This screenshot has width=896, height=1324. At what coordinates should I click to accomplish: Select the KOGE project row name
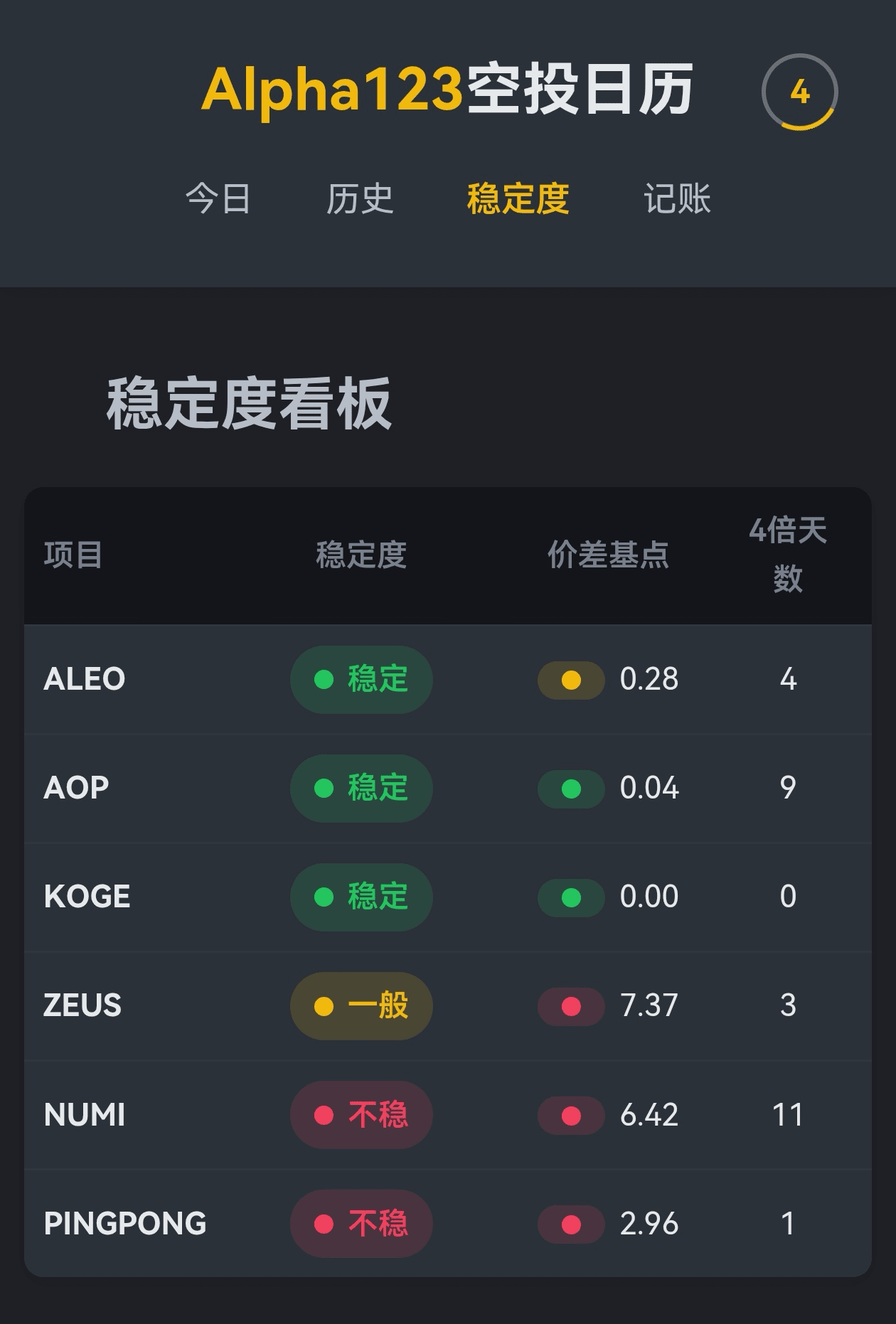pos(87,897)
